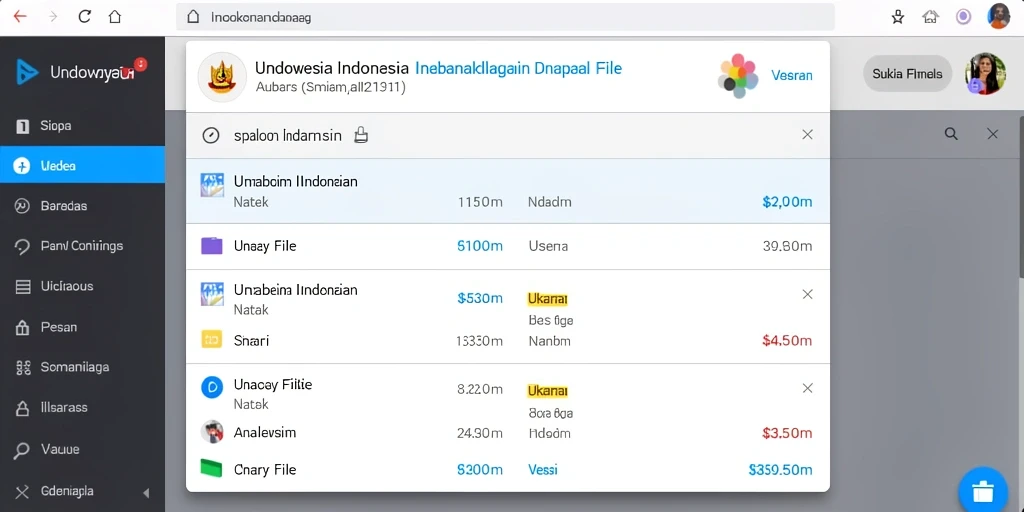Open the user photo avatar in header
The height and width of the screenshot is (512, 1024).
point(985,74)
